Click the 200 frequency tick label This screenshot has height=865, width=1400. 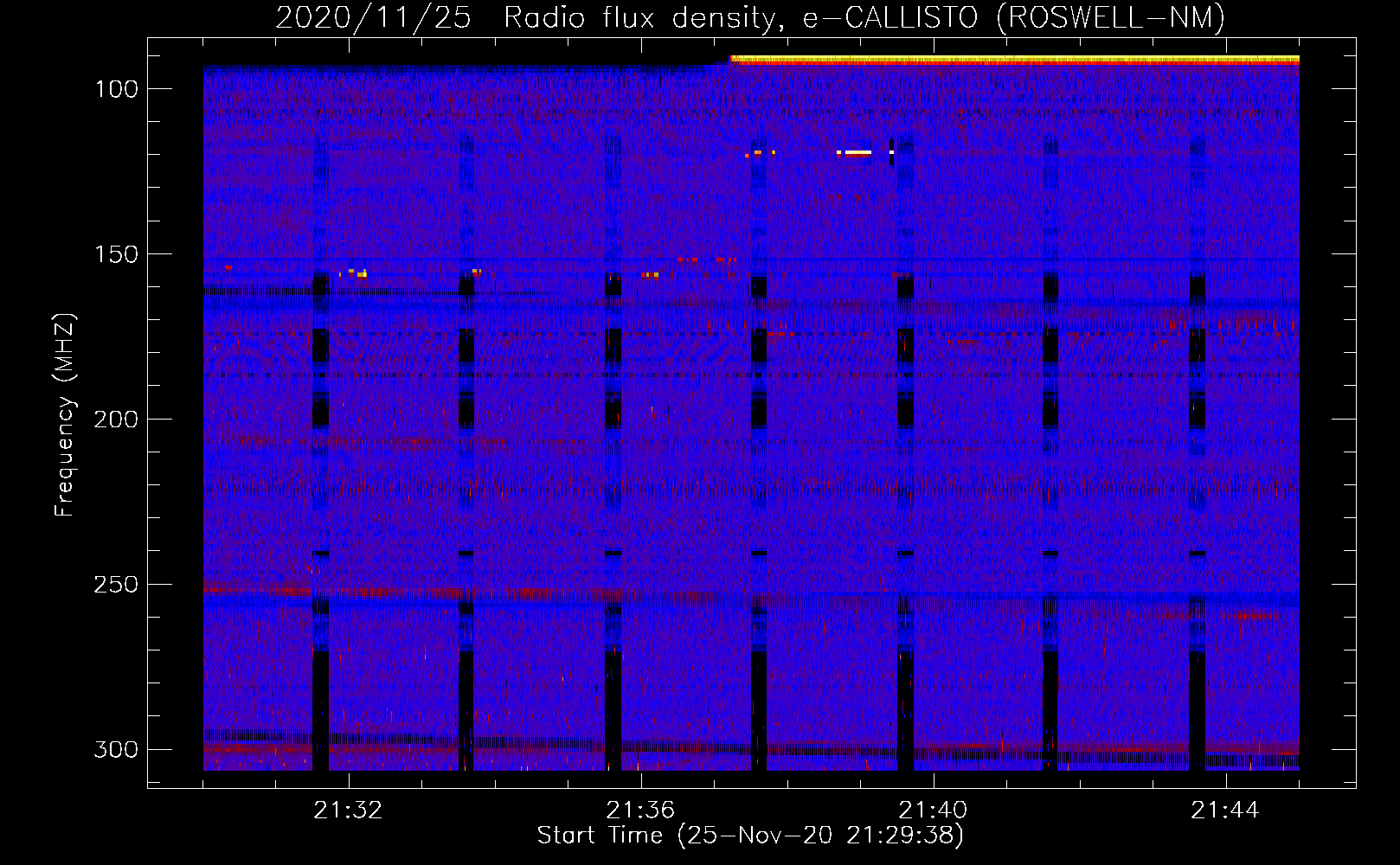[116, 420]
